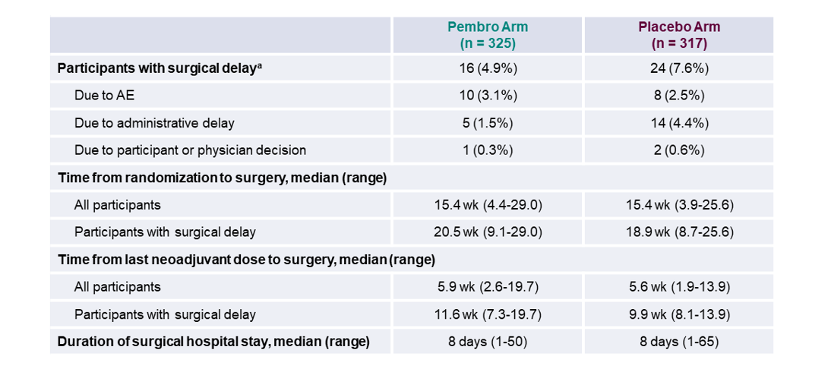Screen dimensions: 832x370
Task: Select Time from randomization to surgery heading
Action: pos(221,178)
